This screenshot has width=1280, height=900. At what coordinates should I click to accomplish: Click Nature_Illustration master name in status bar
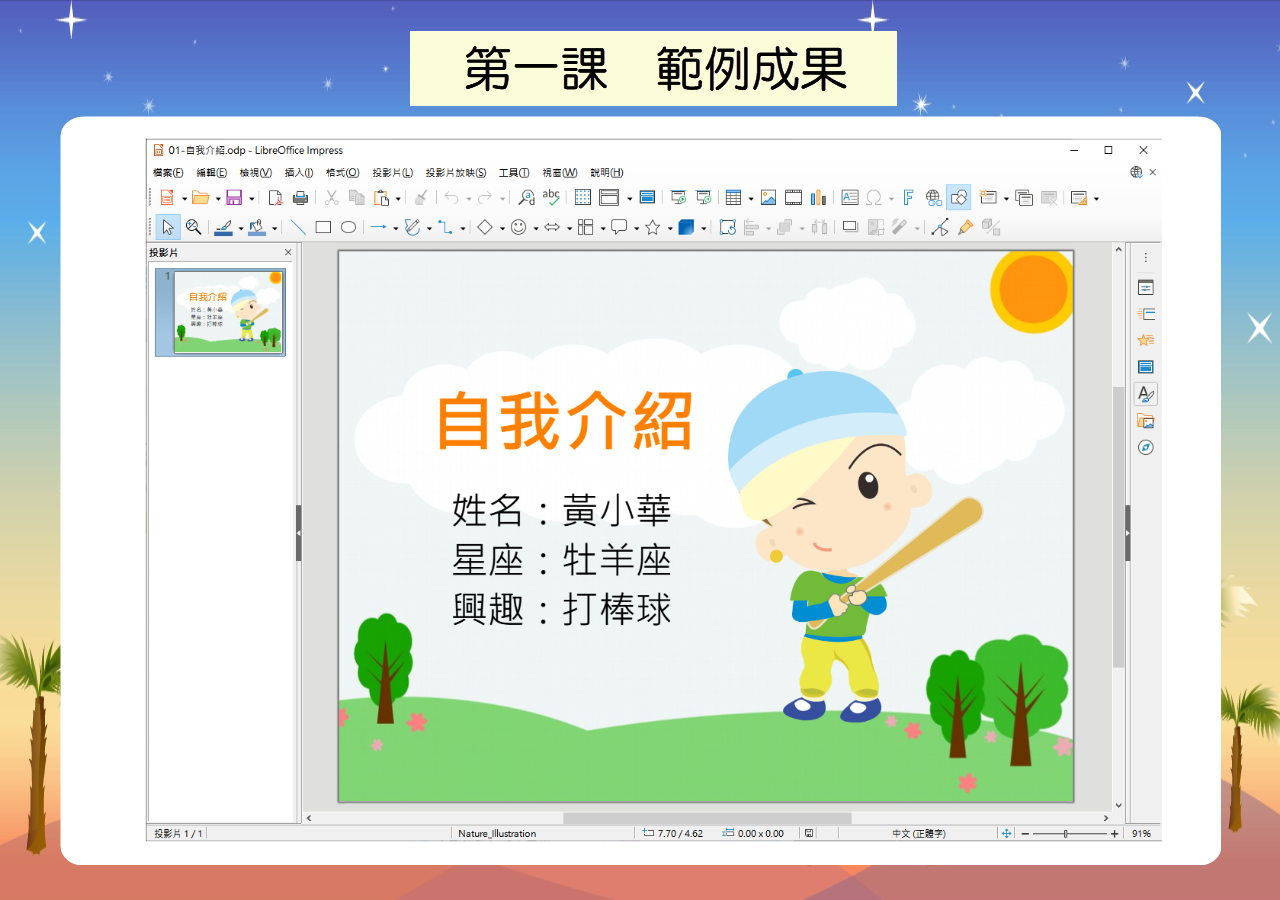tap(497, 833)
